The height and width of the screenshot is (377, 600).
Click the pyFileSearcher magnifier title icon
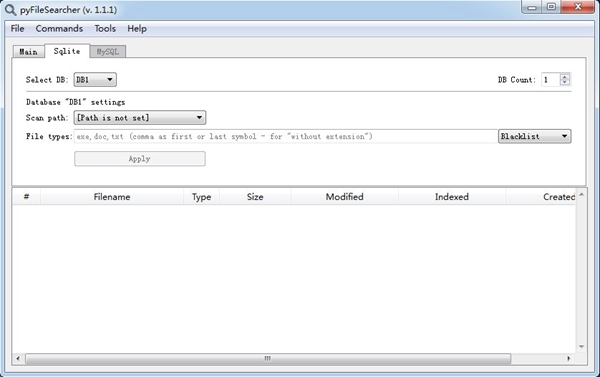point(10,10)
